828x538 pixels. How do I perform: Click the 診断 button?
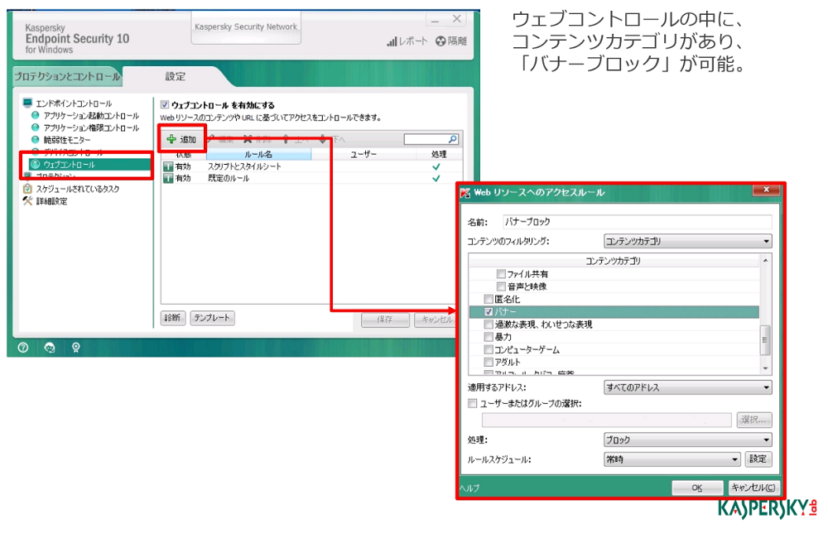[173, 318]
